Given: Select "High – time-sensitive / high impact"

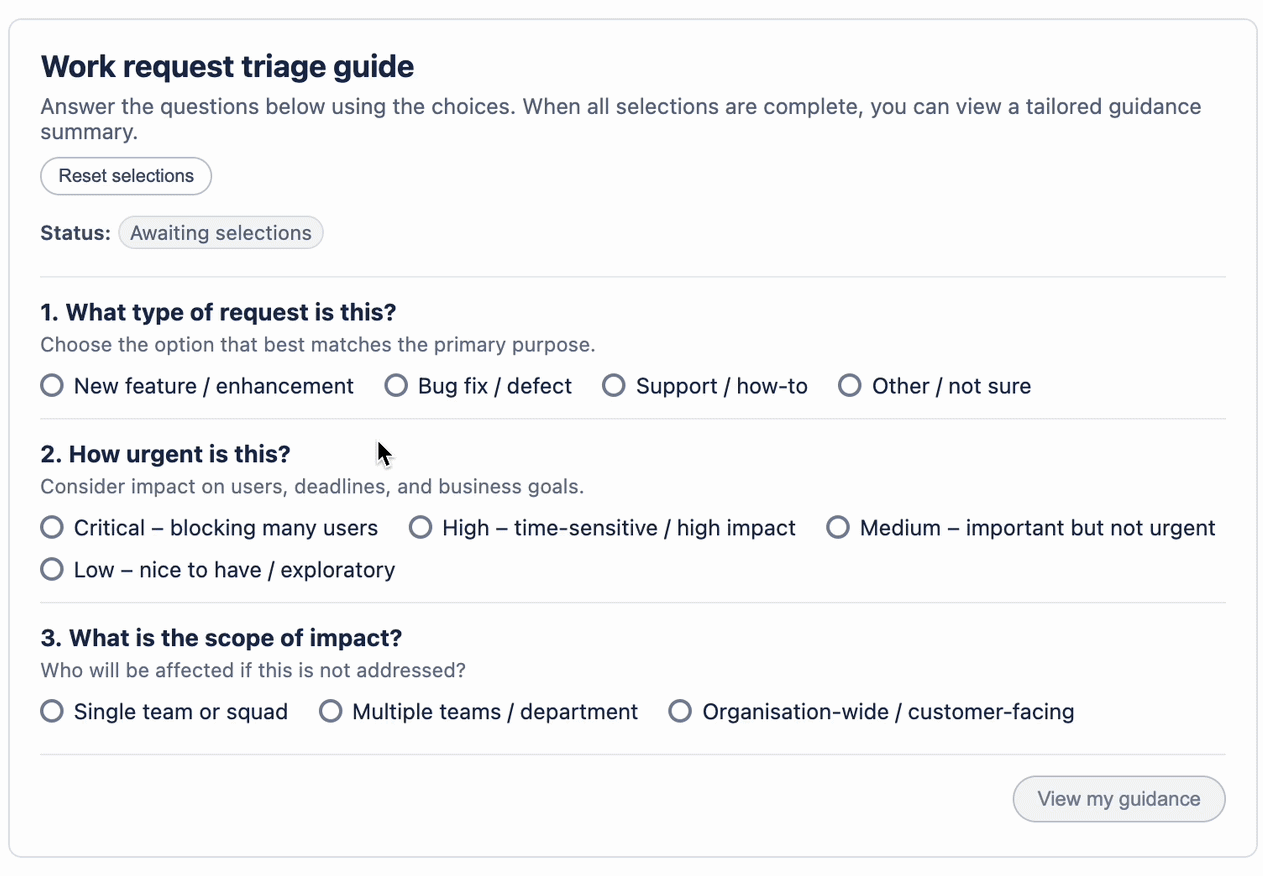Looking at the screenshot, I should pyautogui.click(x=420, y=527).
